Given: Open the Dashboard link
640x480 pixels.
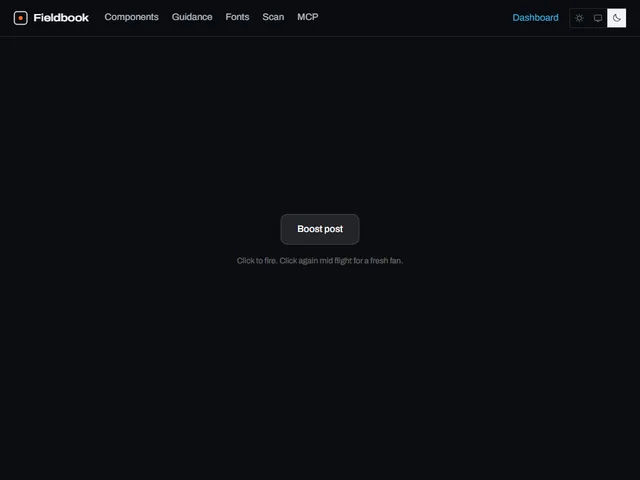Looking at the screenshot, I should [x=535, y=18].
